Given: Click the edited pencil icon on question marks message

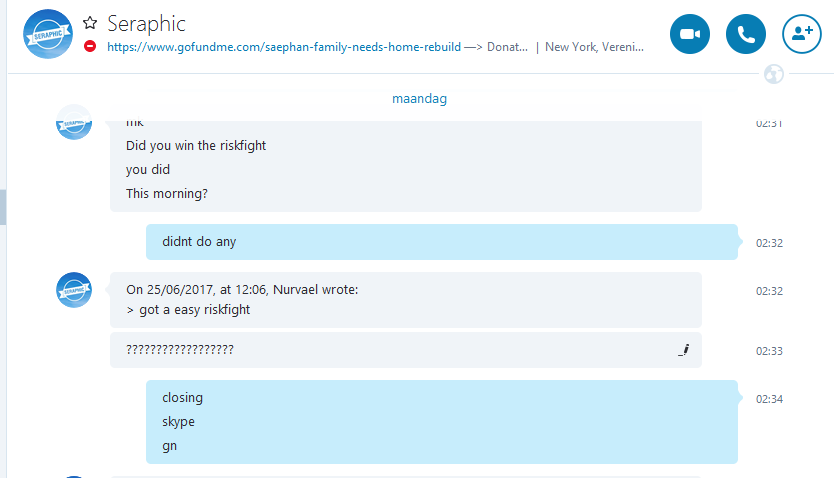Looking at the screenshot, I should (684, 350).
